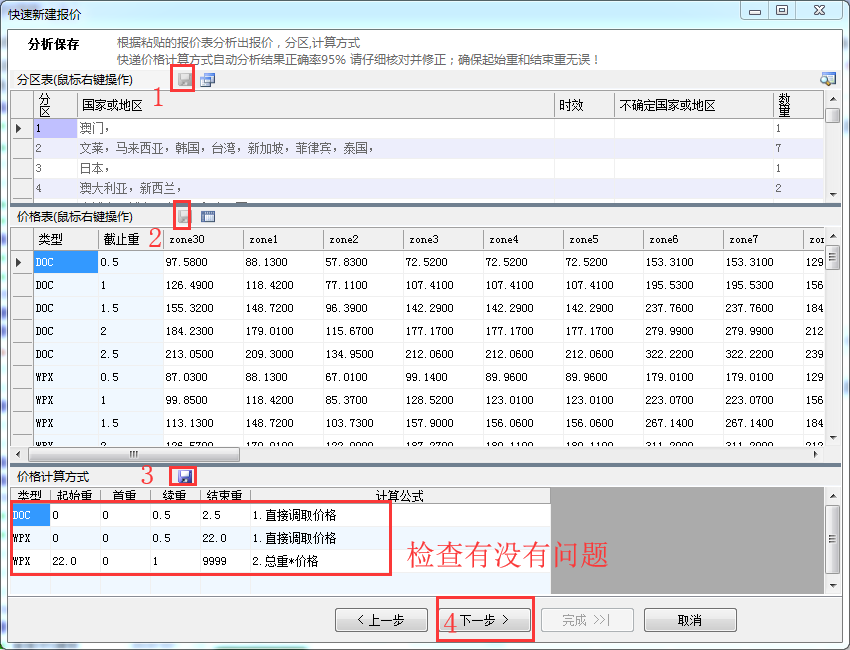Click the 结束重 cell showing 9999

coord(225,562)
